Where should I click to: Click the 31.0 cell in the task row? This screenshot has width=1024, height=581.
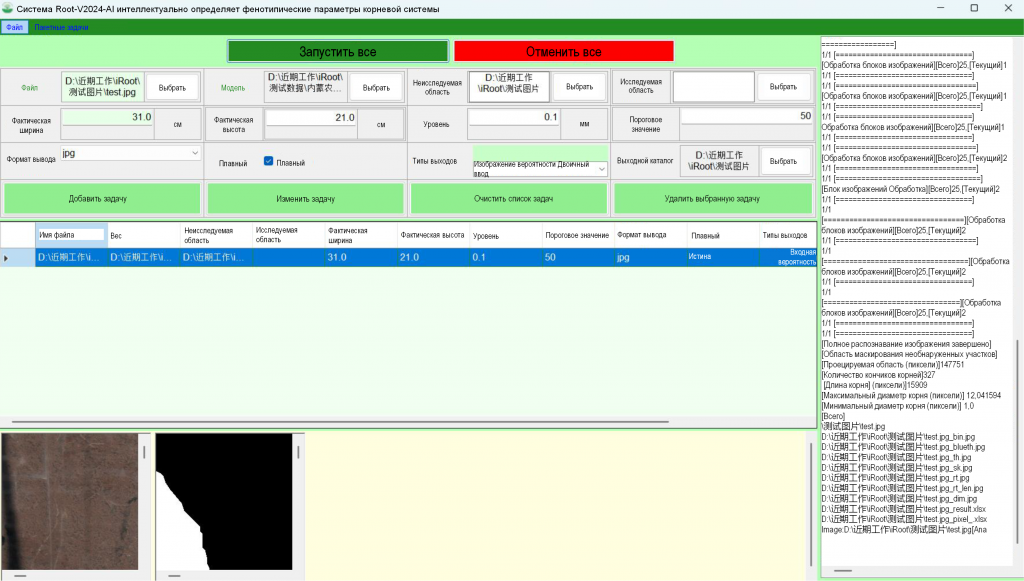point(360,257)
